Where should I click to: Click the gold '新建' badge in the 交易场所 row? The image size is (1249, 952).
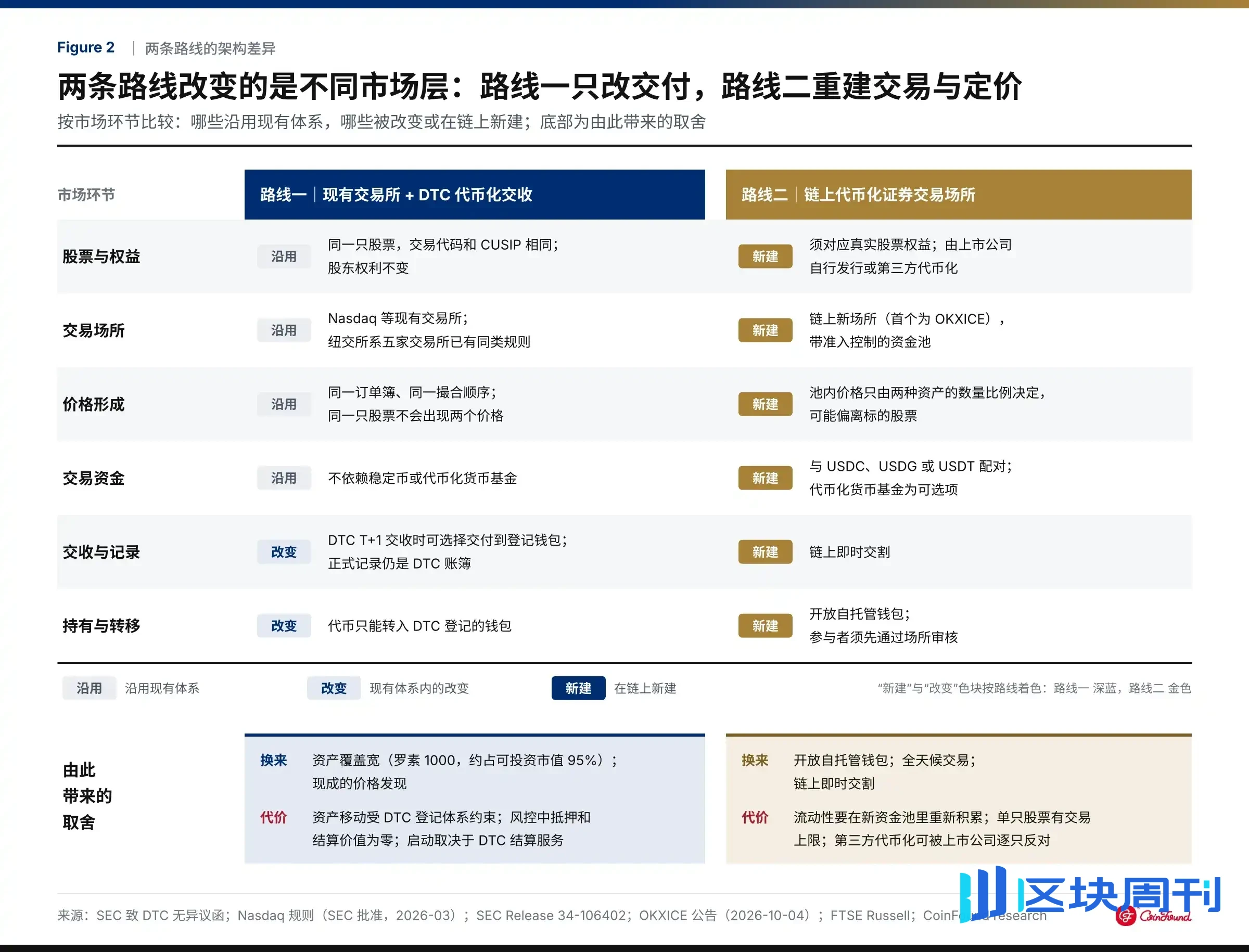pyautogui.click(x=766, y=330)
